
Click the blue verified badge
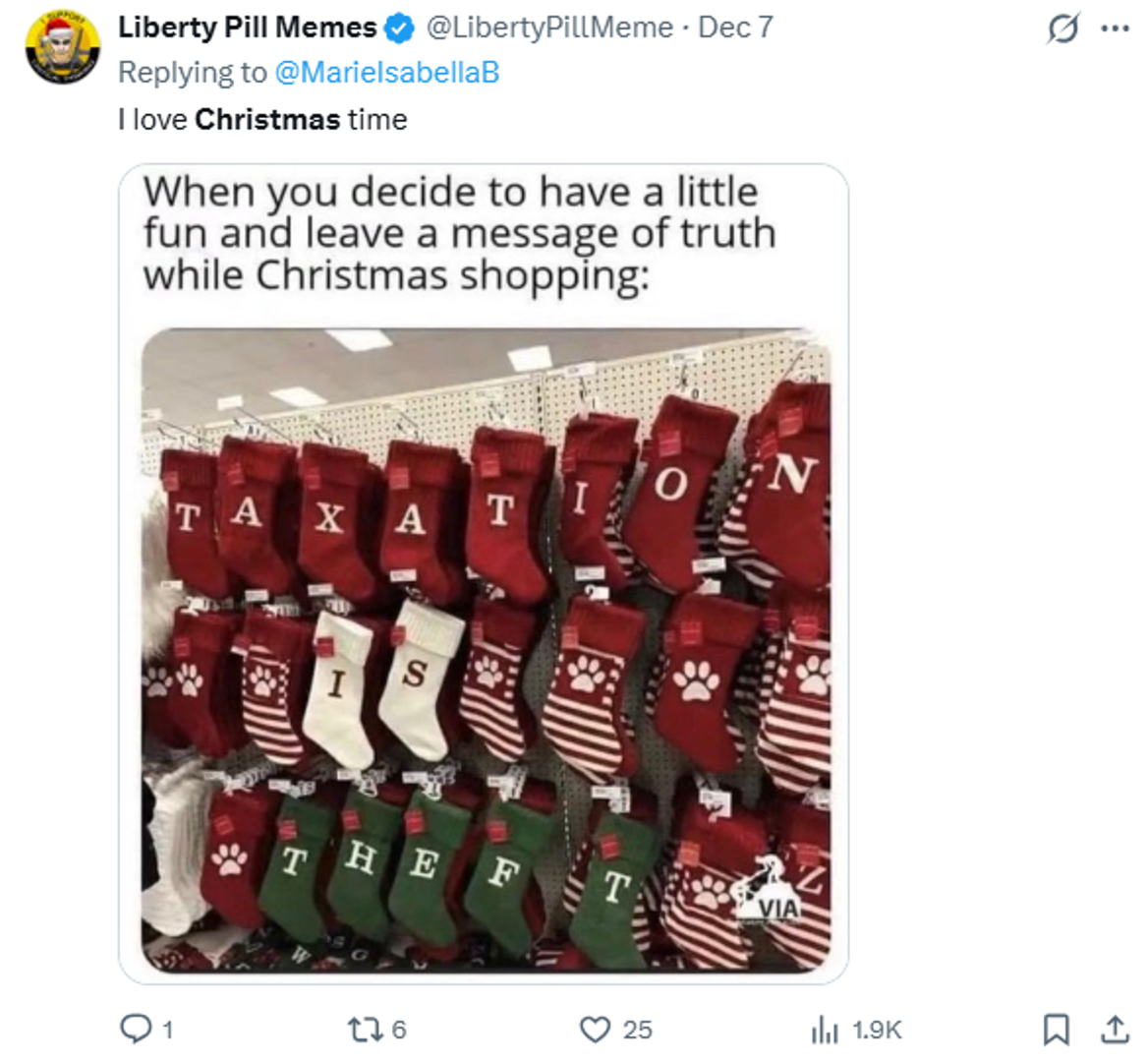[398, 29]
